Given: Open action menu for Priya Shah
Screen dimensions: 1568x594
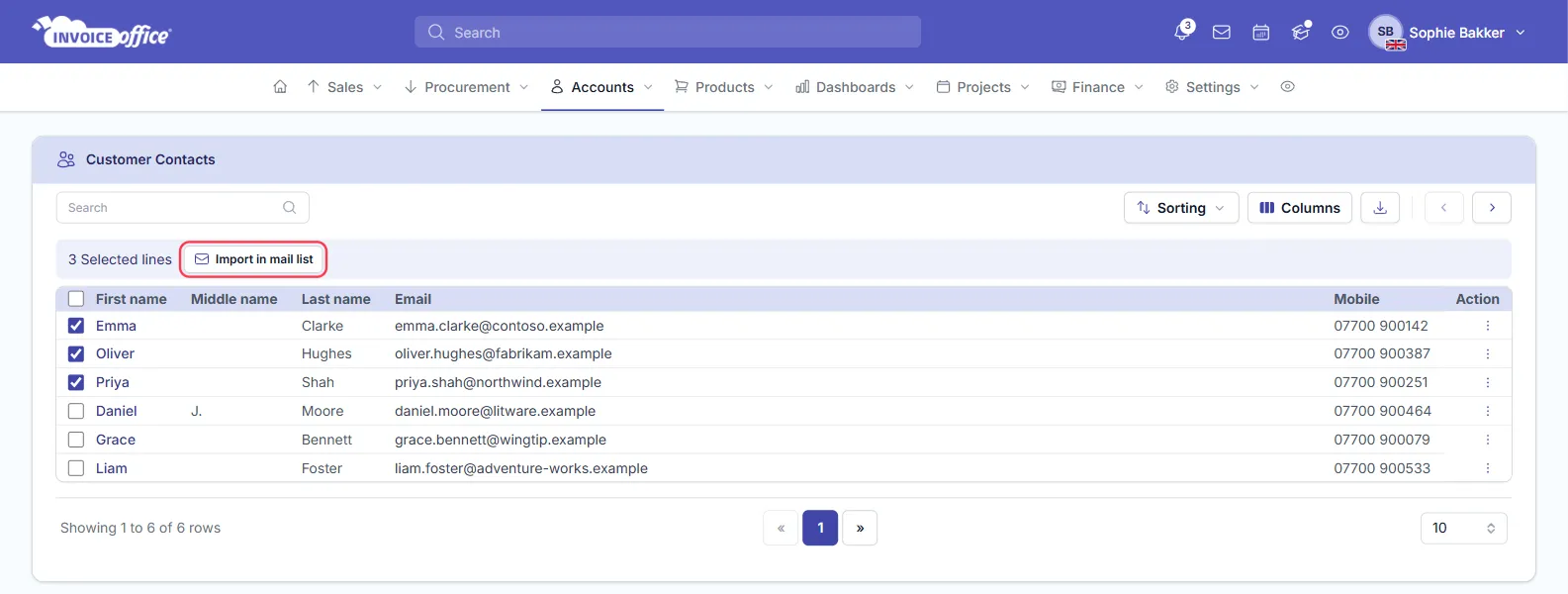Looking at the screenshot, I should 1487,382.
